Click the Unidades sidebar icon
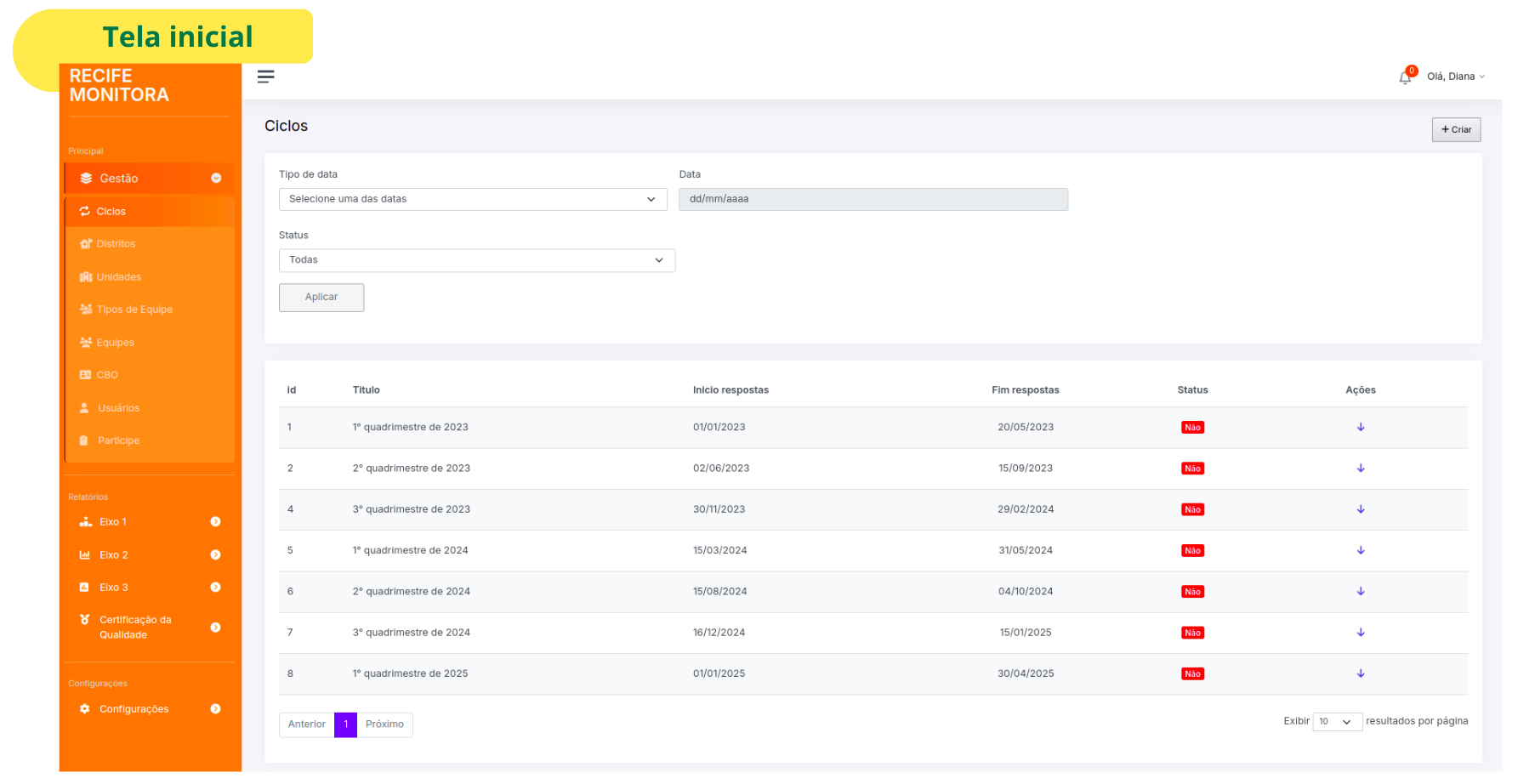 click(85, 277)
